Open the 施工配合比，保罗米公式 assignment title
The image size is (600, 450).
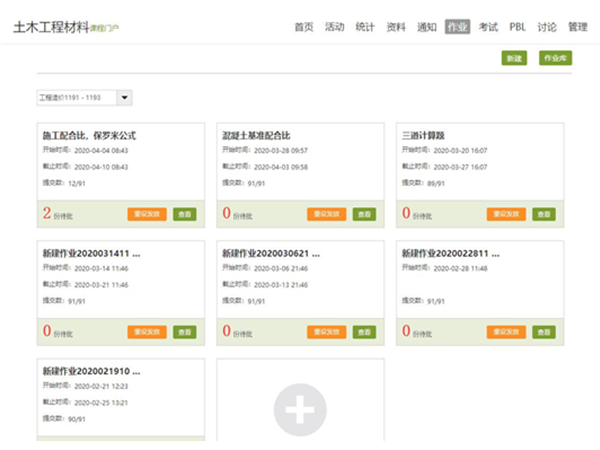click(89, 135)
